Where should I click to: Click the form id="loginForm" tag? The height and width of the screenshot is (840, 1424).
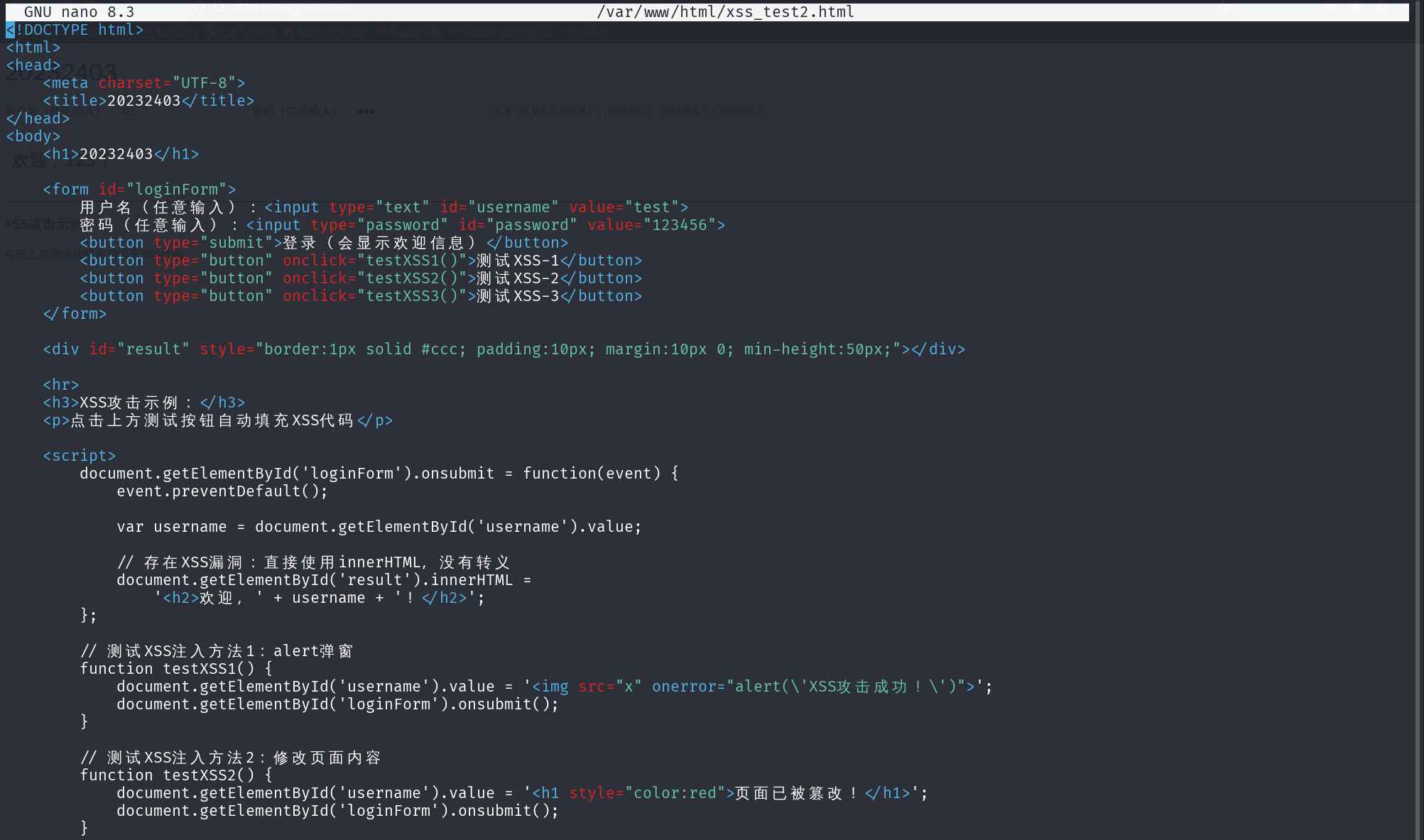point(139,190)
